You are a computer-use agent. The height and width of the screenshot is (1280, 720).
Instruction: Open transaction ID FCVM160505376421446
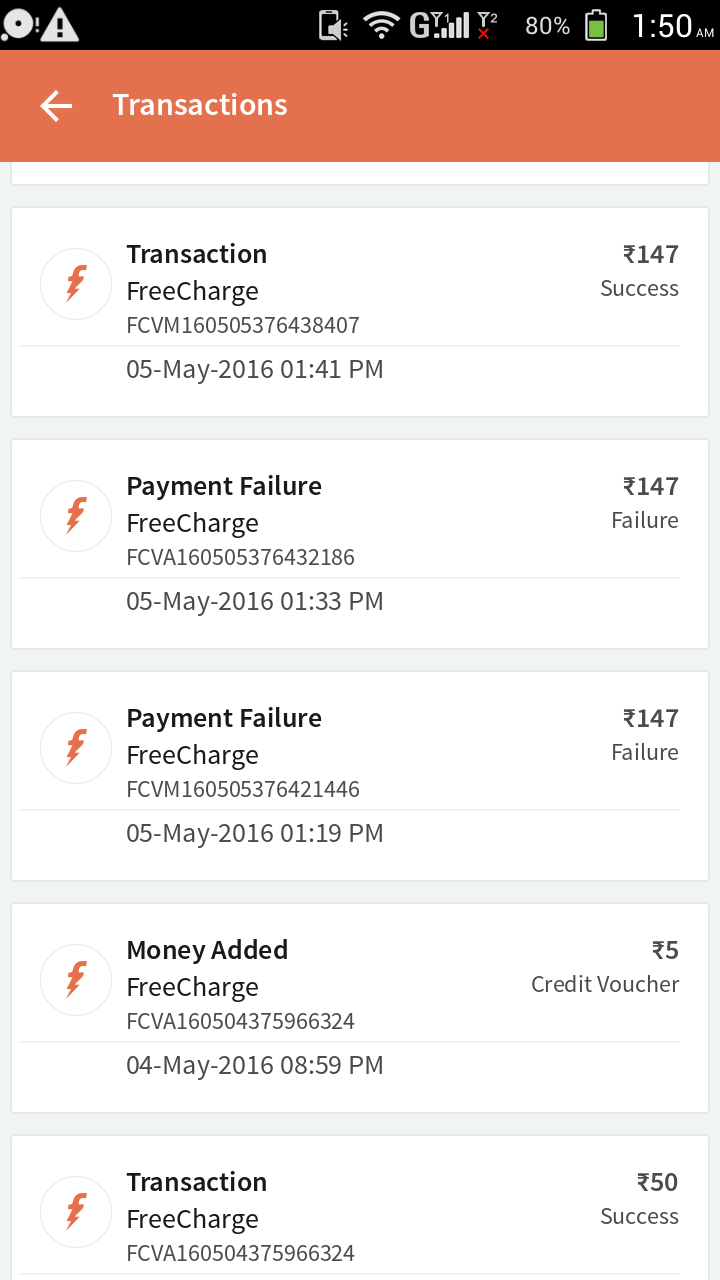(243, 789)
